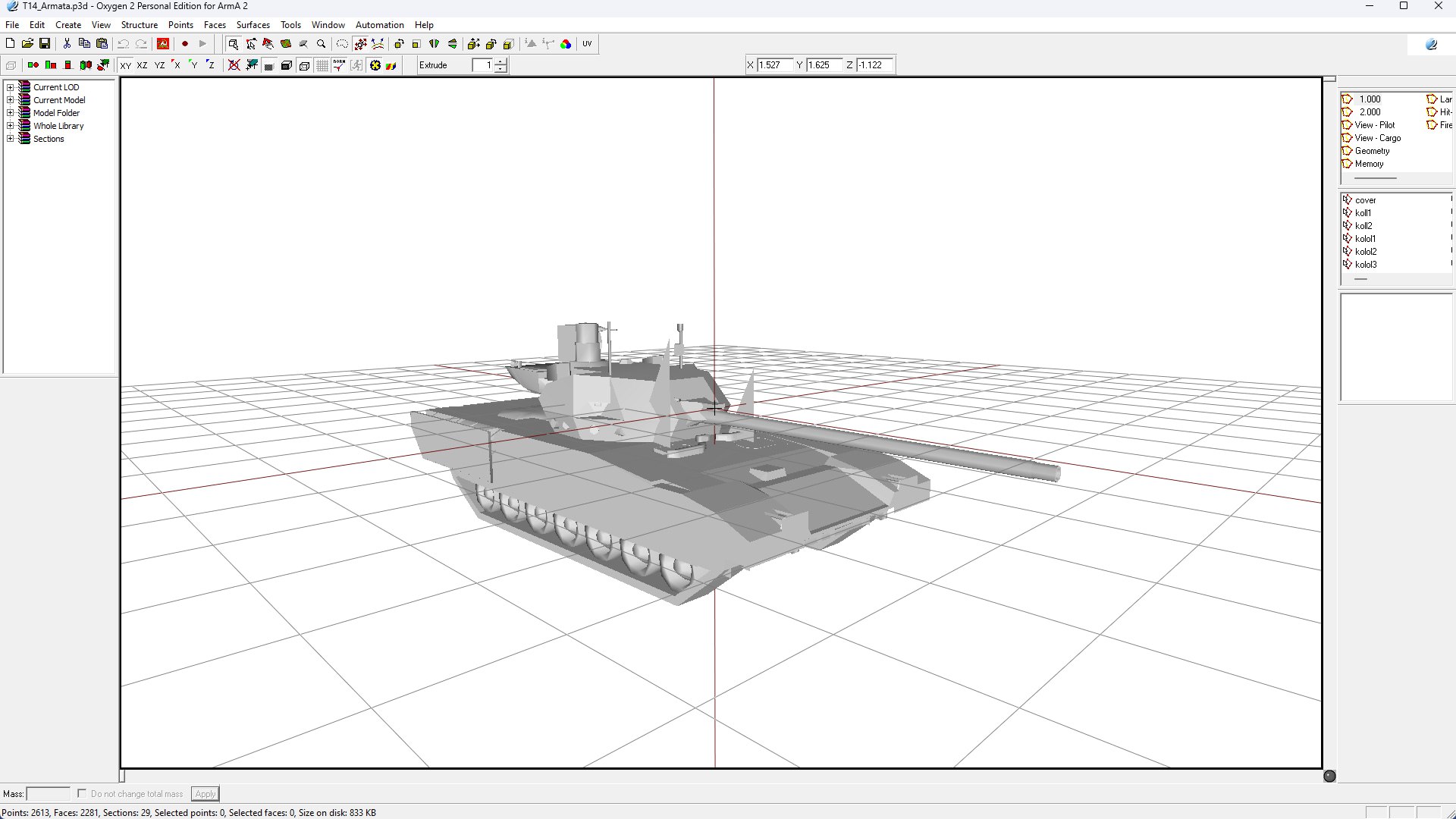Click the red record dot icon

(184, 44)
